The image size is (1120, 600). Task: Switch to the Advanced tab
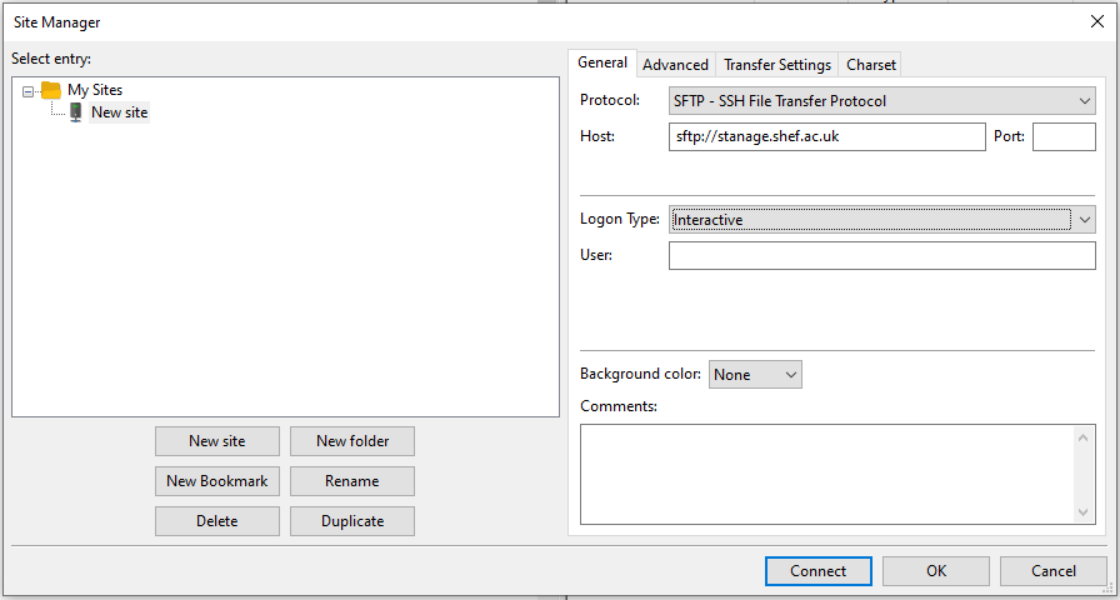[x=675, y=64]
